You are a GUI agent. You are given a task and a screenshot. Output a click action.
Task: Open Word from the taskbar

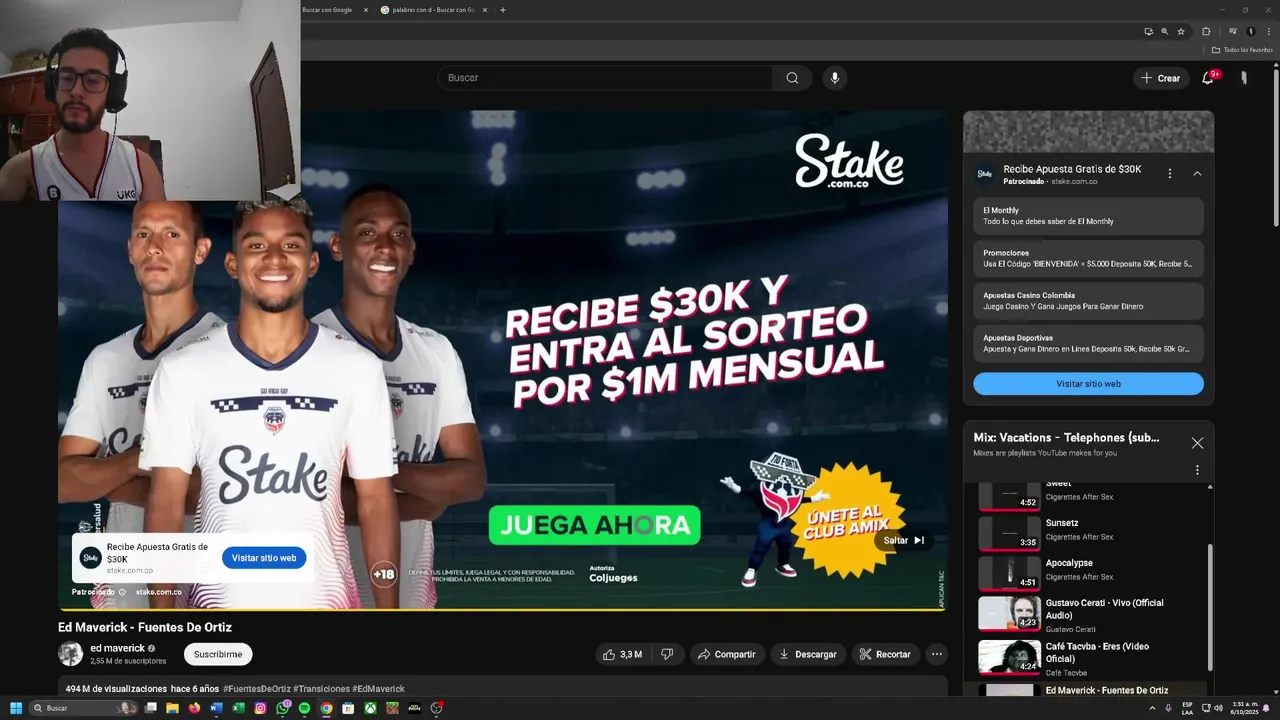pos(216,708)
